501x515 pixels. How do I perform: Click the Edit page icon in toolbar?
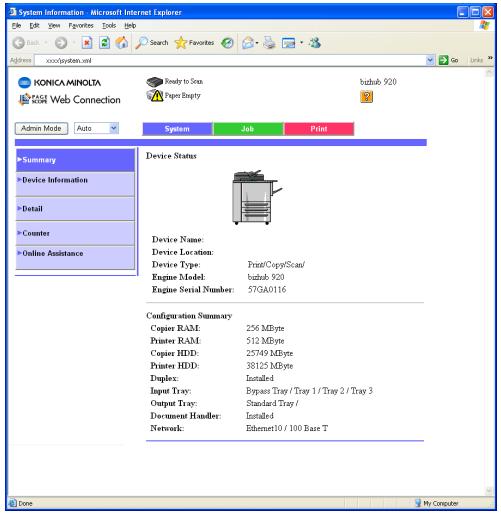pyautogui.click(x=289, y=43)
